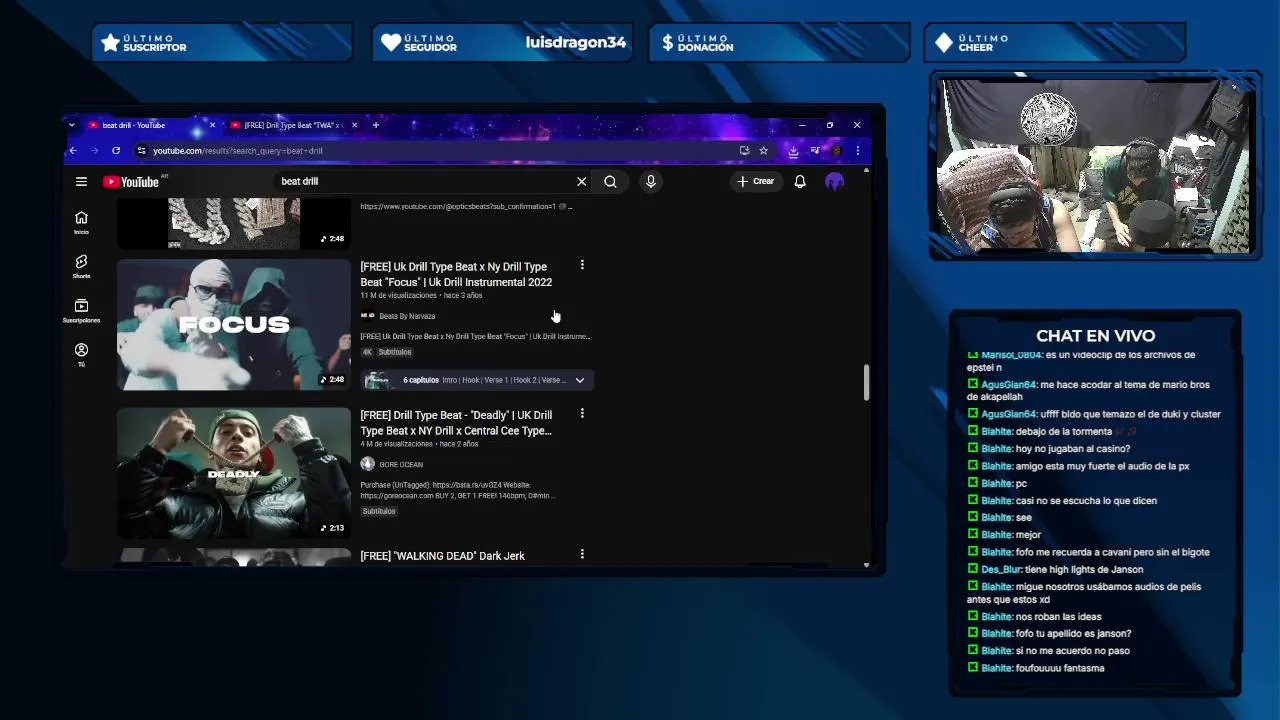The width and height of the screenshot is (1280, 720).
Task: View site information icon in address bar
Action: click(x=141, y=150)
